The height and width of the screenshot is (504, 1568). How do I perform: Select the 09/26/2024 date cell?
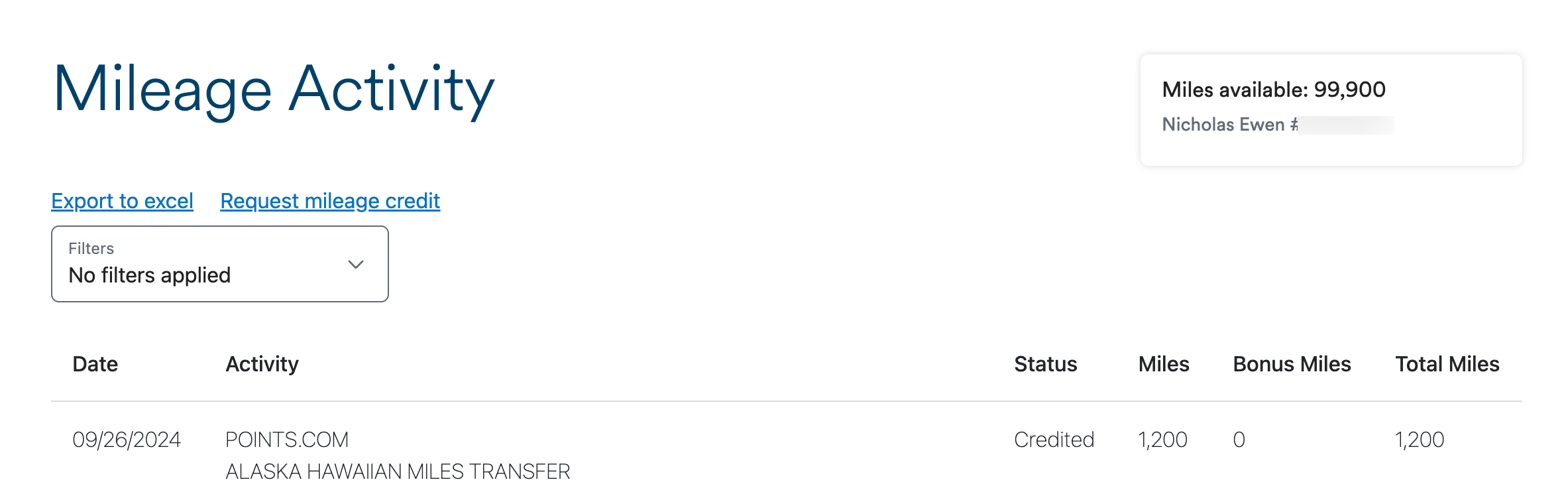[127, 440]
